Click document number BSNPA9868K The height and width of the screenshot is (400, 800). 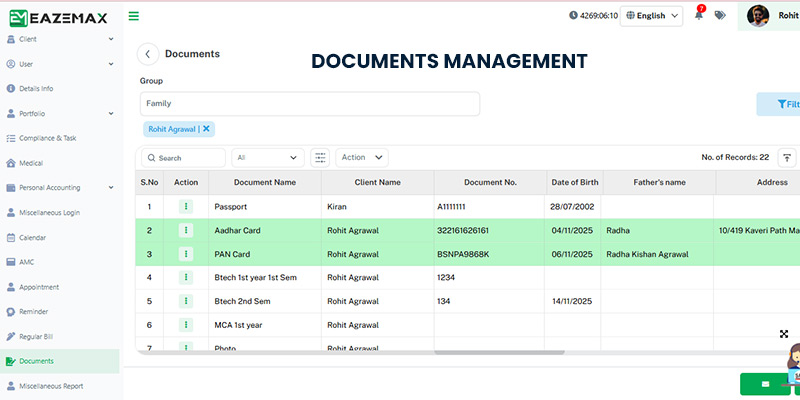point(463,254)
